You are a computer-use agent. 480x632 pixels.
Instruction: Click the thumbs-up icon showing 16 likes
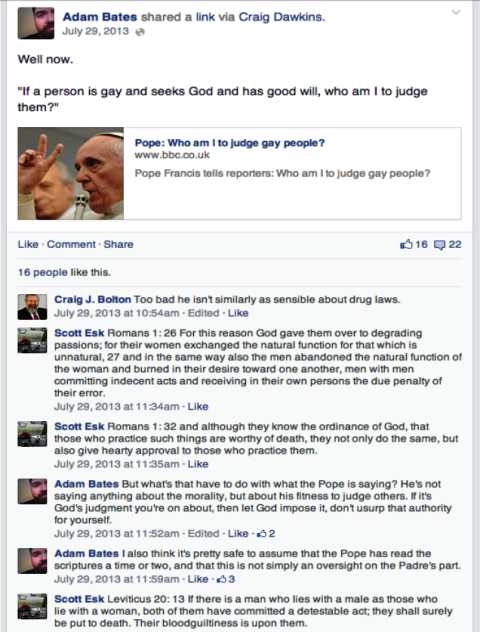[x=406, y=244]
